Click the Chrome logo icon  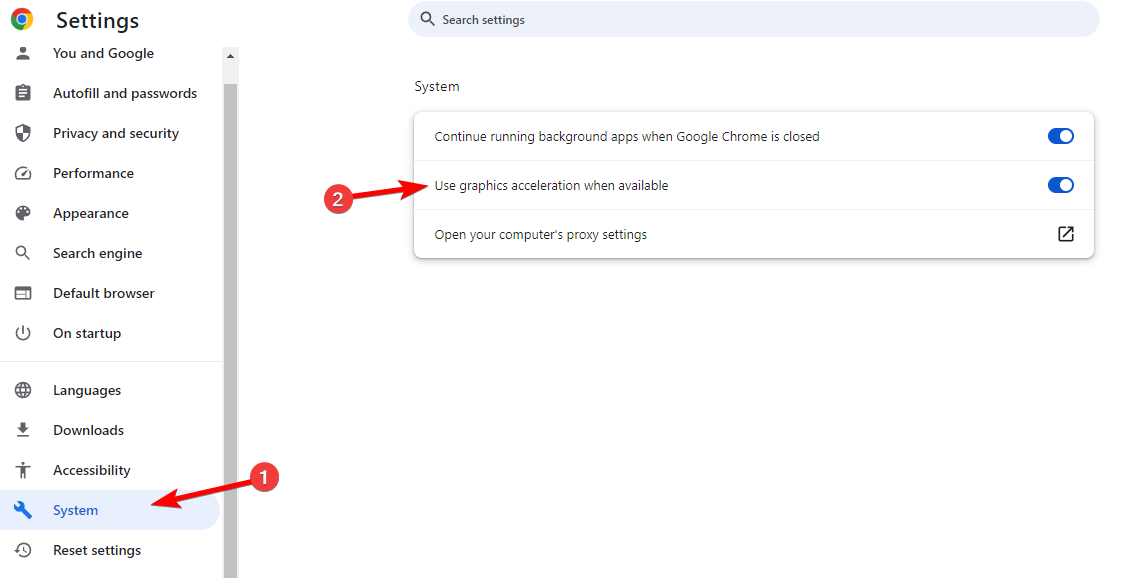tap(22, 19)
